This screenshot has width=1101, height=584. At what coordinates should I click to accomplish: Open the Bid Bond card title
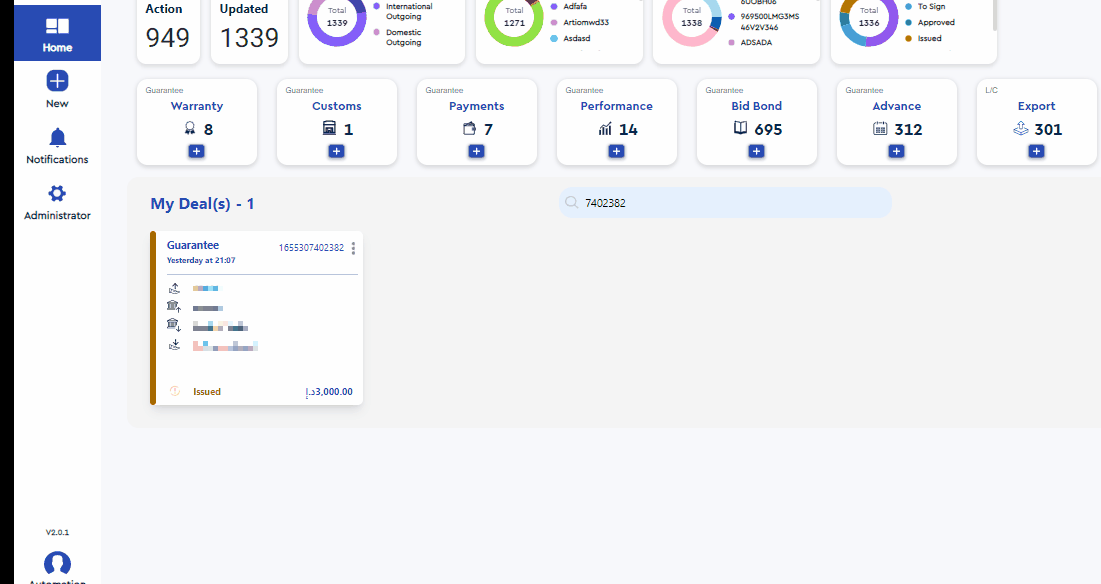(x=756, y=106)
